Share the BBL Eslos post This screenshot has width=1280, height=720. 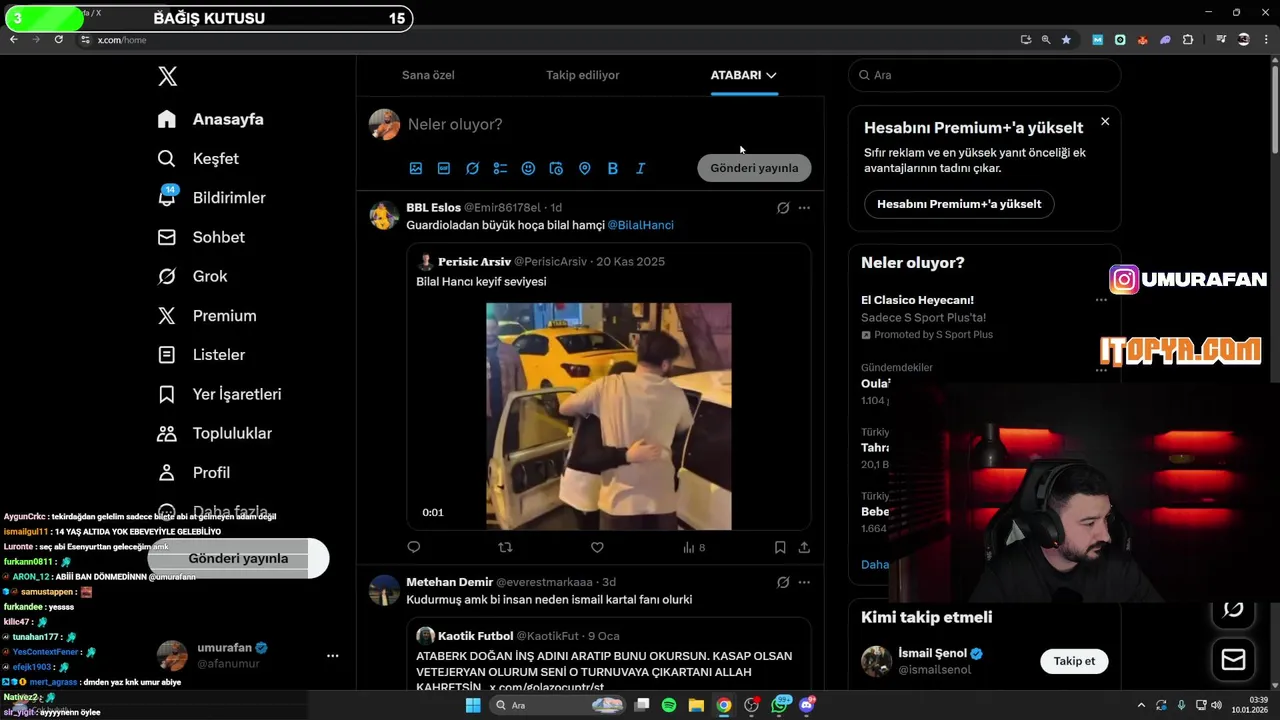804,547
